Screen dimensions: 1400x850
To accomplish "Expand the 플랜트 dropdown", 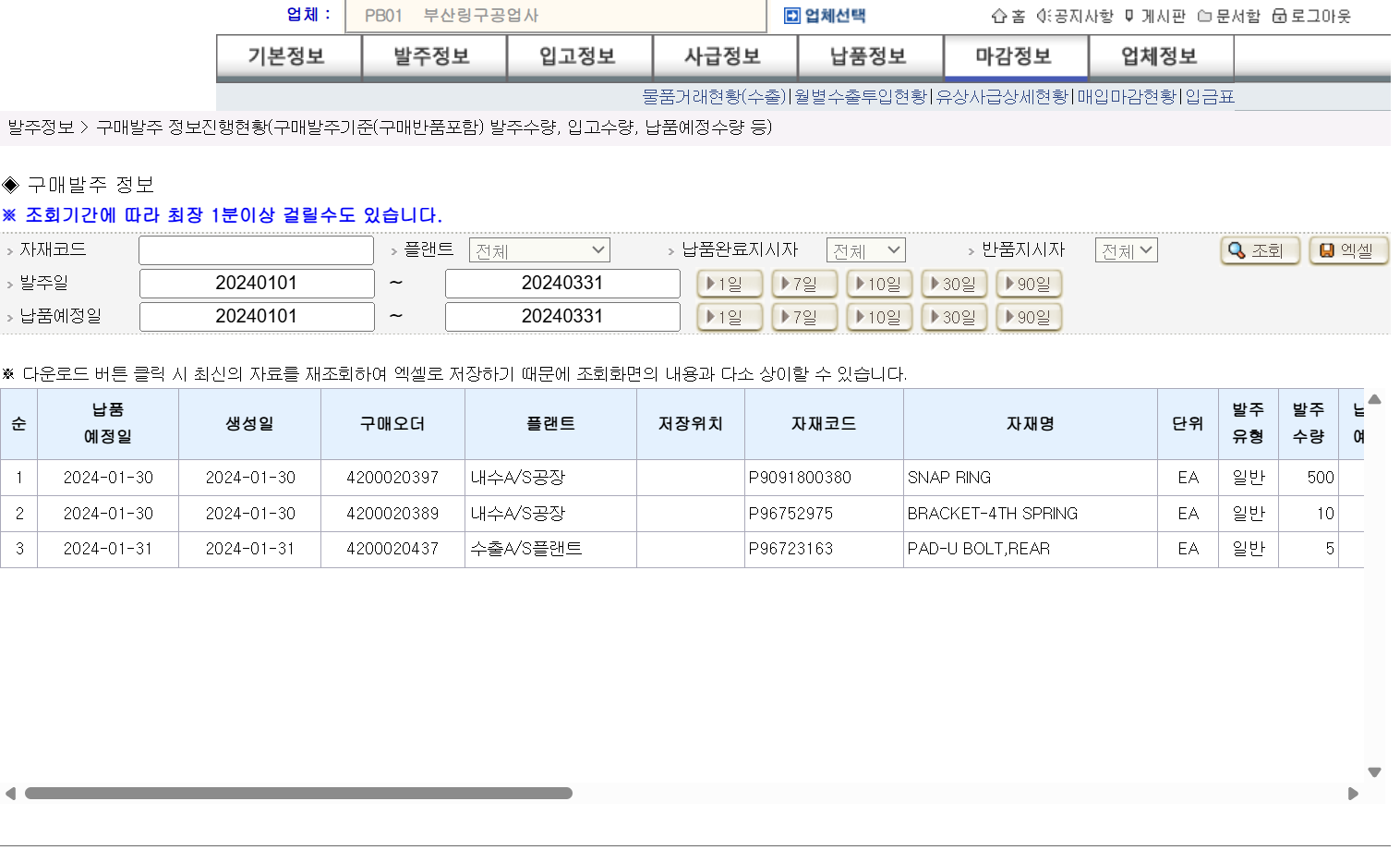I will point(539,250).
